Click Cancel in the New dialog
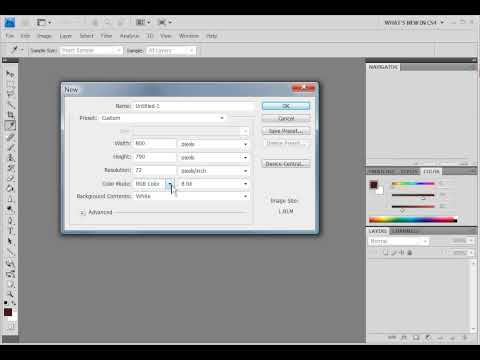480x360 pixels. [x=286, y=118]
